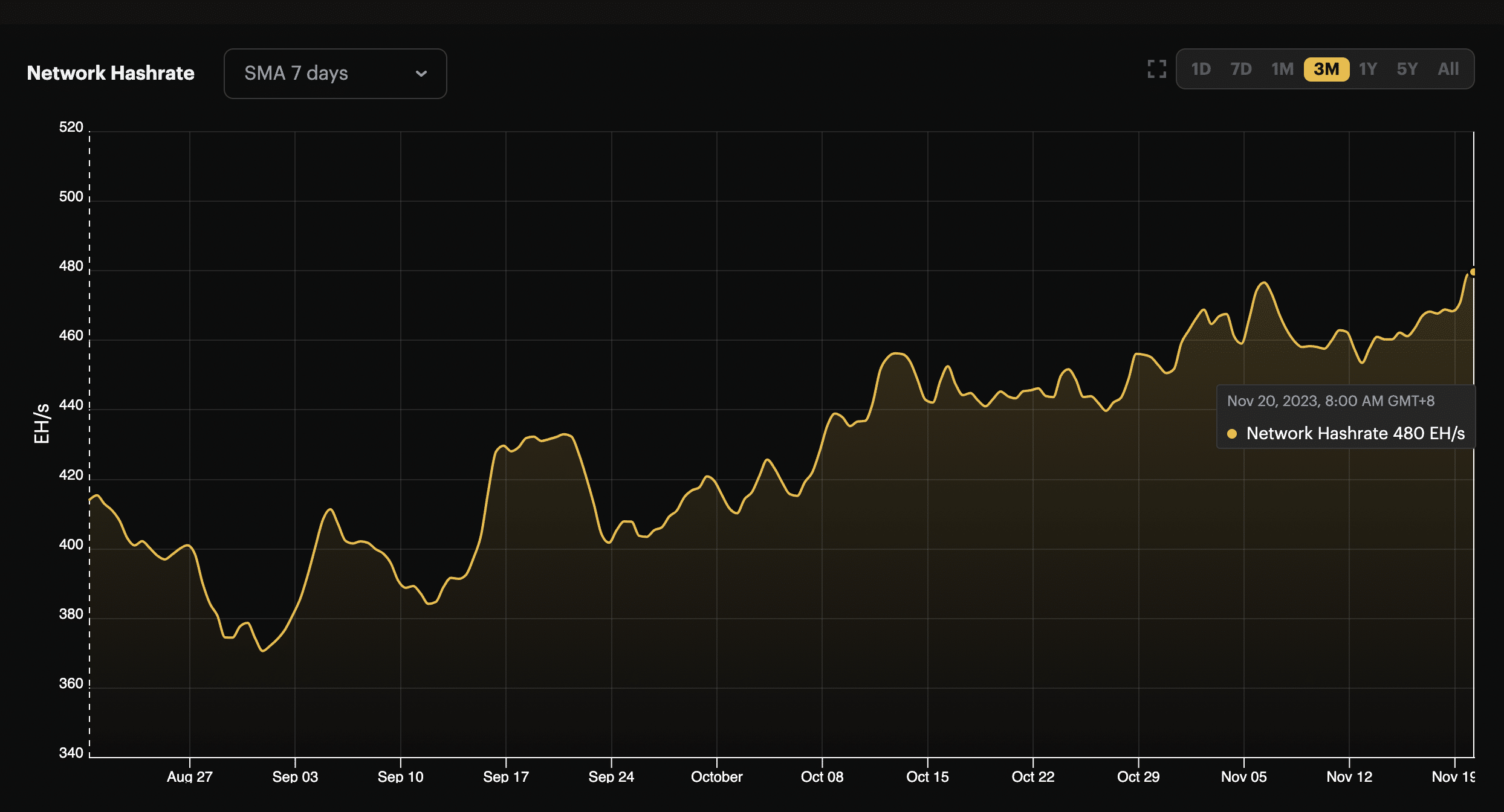
Task: Click the latest data point marker
Action: tap(1473, 272)
